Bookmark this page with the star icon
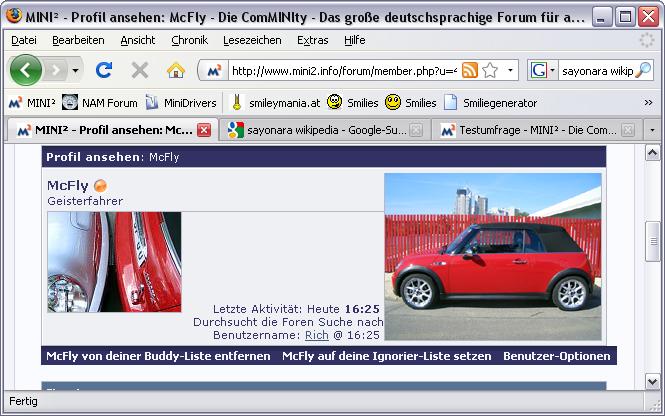 click(490, 70)
